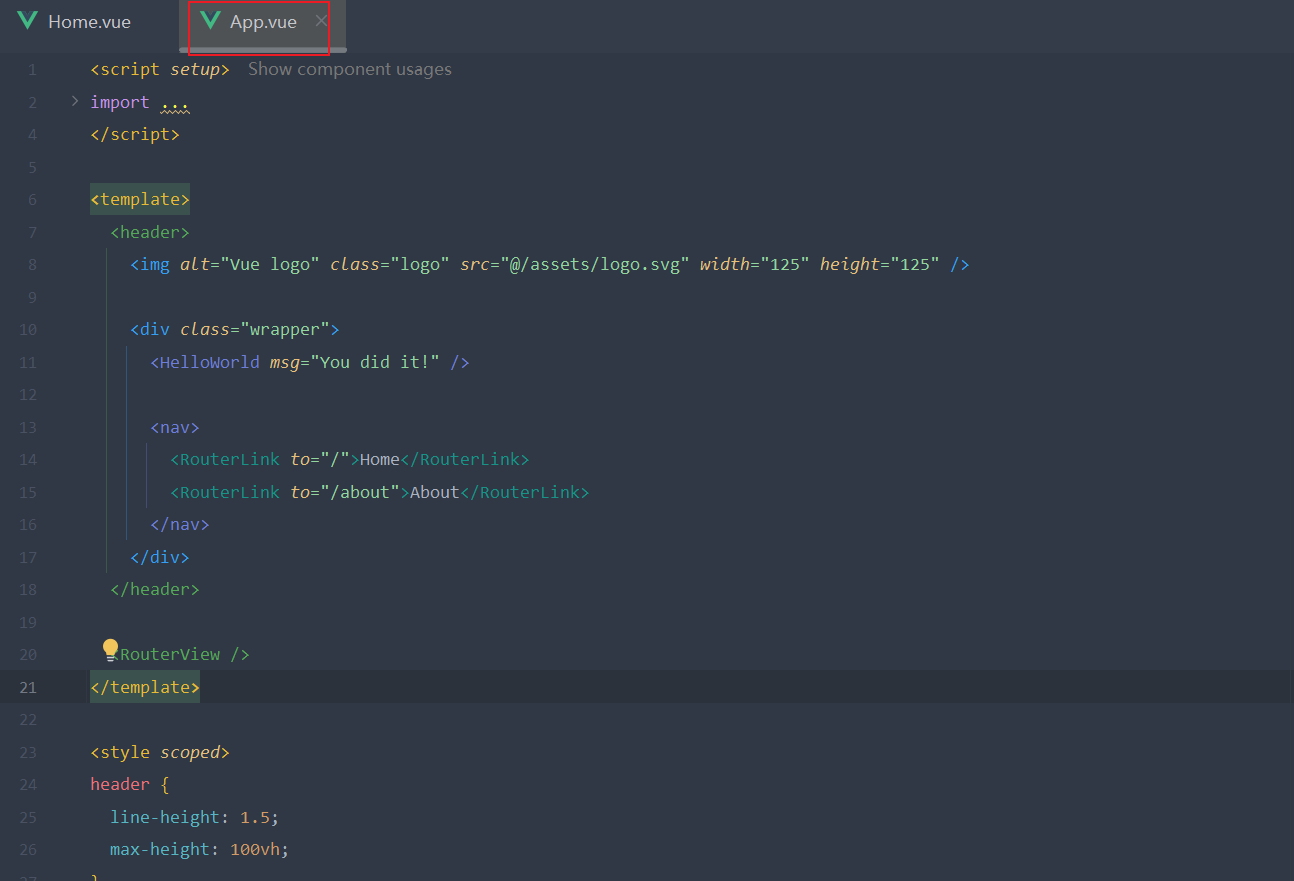Click the height attribute value "125"

click(x=915, y=264)
